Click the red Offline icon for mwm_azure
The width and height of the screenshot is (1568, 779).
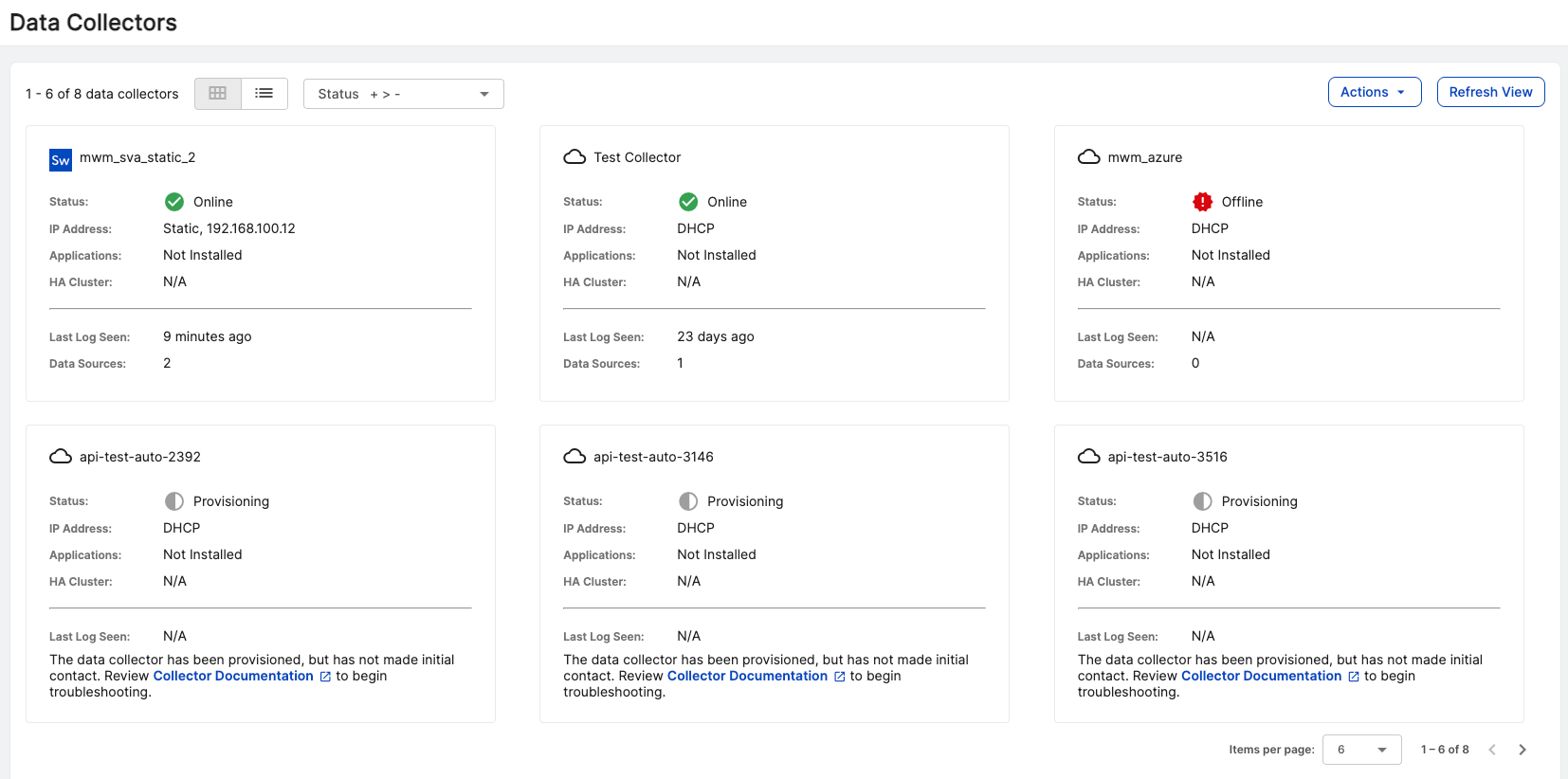(1202, 202)
